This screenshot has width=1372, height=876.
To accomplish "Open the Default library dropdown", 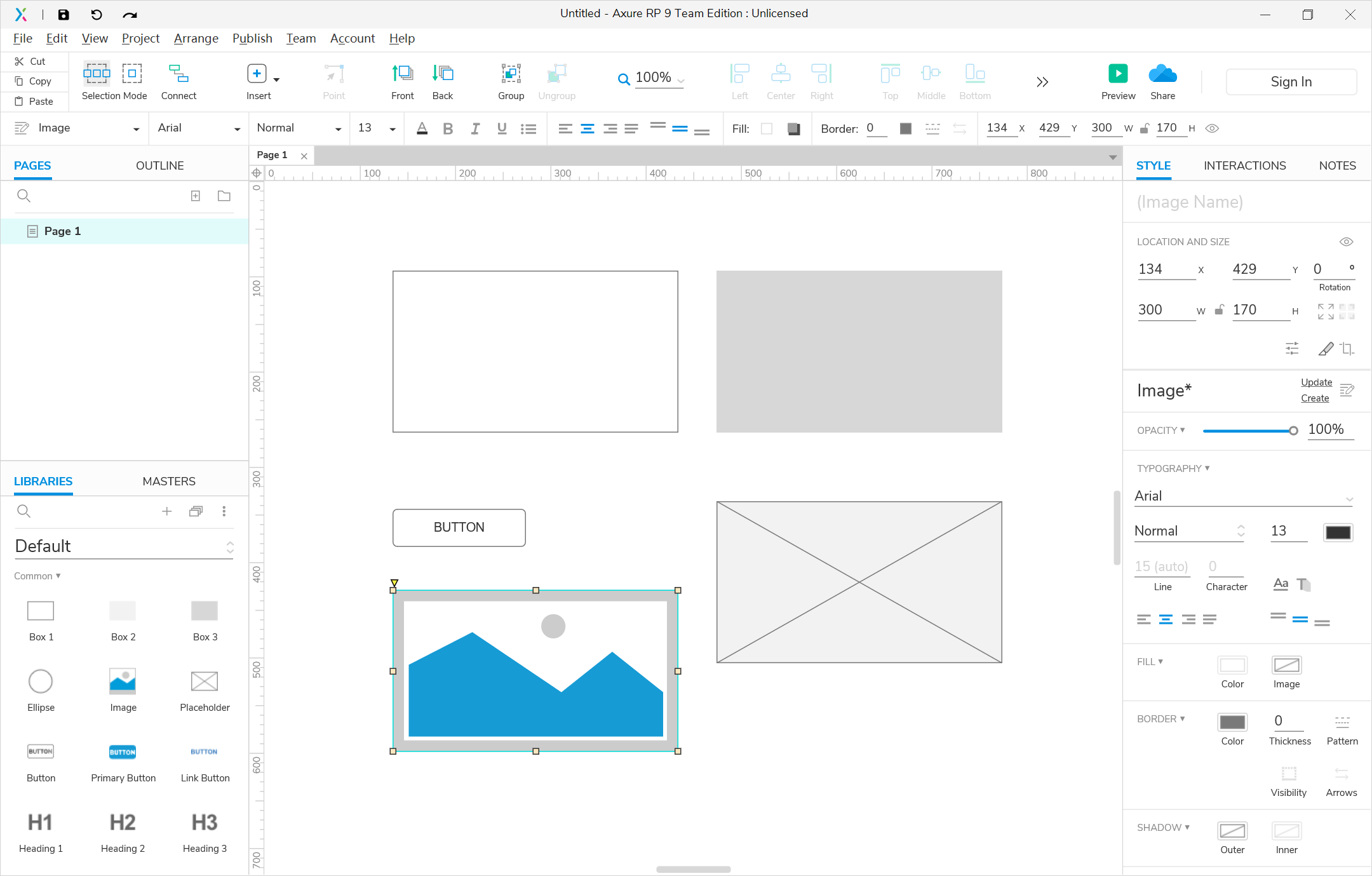I will (x=124, y=546).
